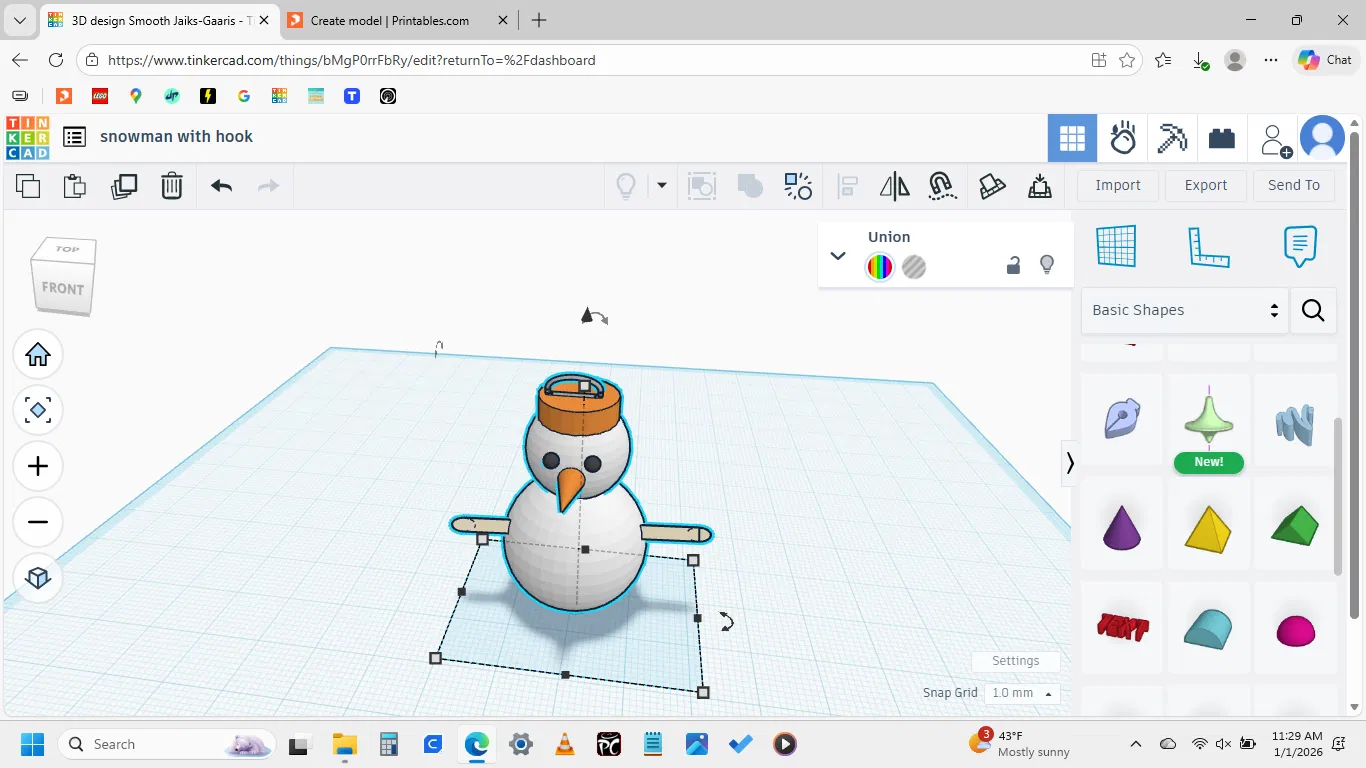Open the grid Settings button
Viewport: 1366px width, 768px height.
pyautogui.click(x=1015, y=661)
